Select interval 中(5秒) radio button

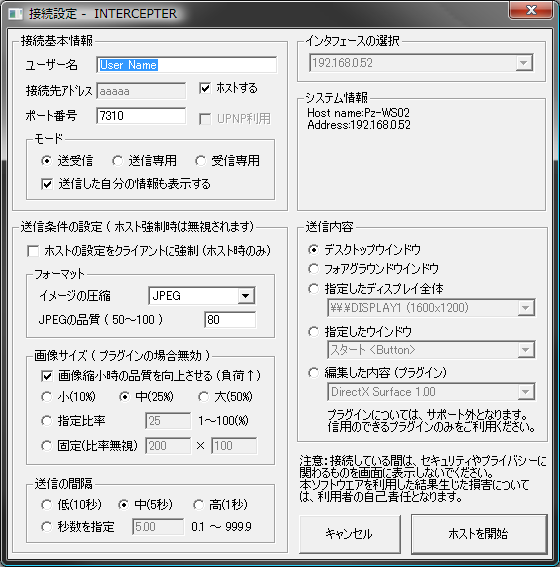pyautogui.click(x=123, y=504)
